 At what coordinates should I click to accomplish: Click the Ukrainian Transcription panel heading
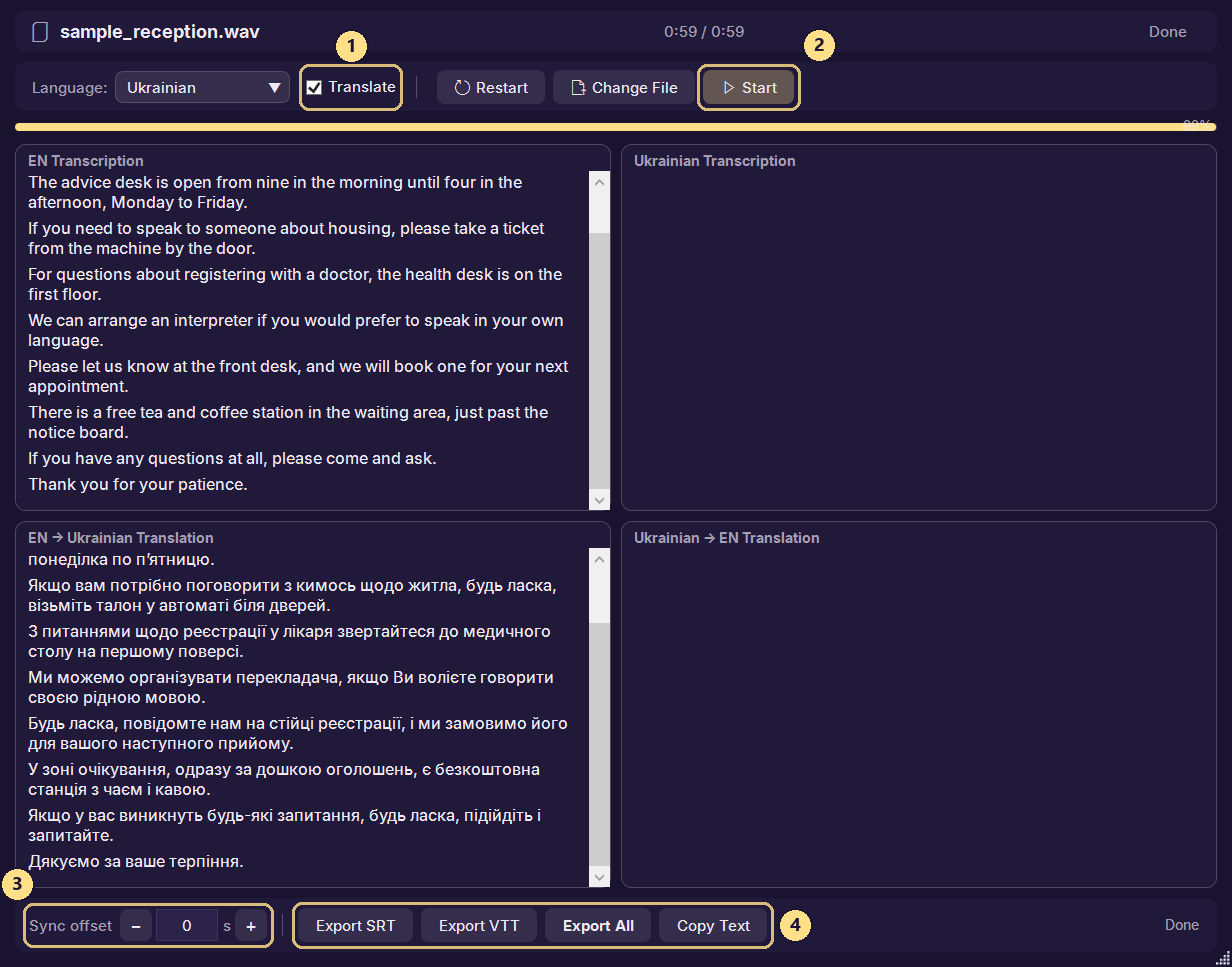click(715, 161)
